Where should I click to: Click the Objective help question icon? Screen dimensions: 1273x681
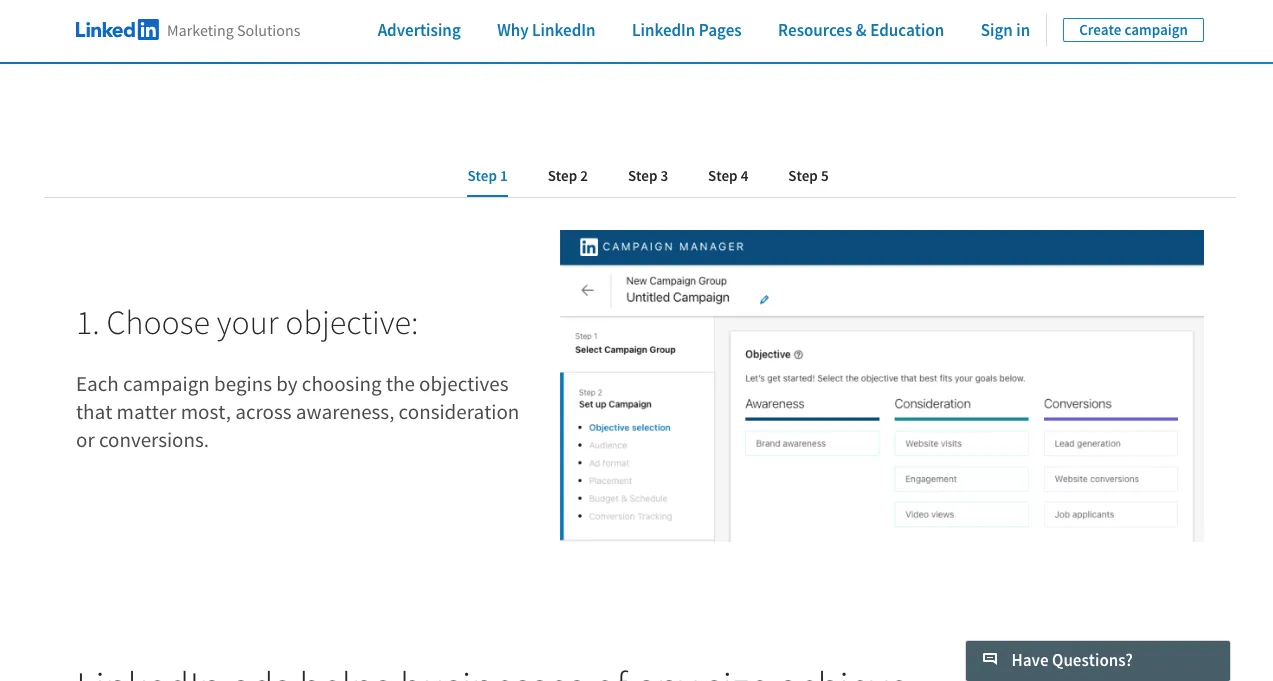[x=798, y=355]
